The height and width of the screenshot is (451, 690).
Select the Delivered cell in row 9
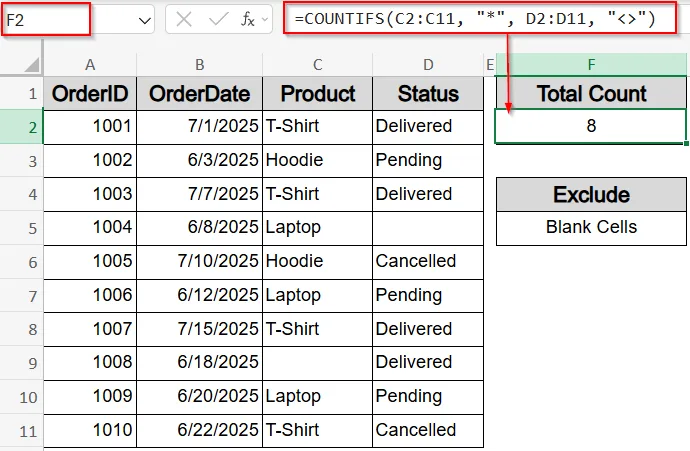click(x=428, y=363)
